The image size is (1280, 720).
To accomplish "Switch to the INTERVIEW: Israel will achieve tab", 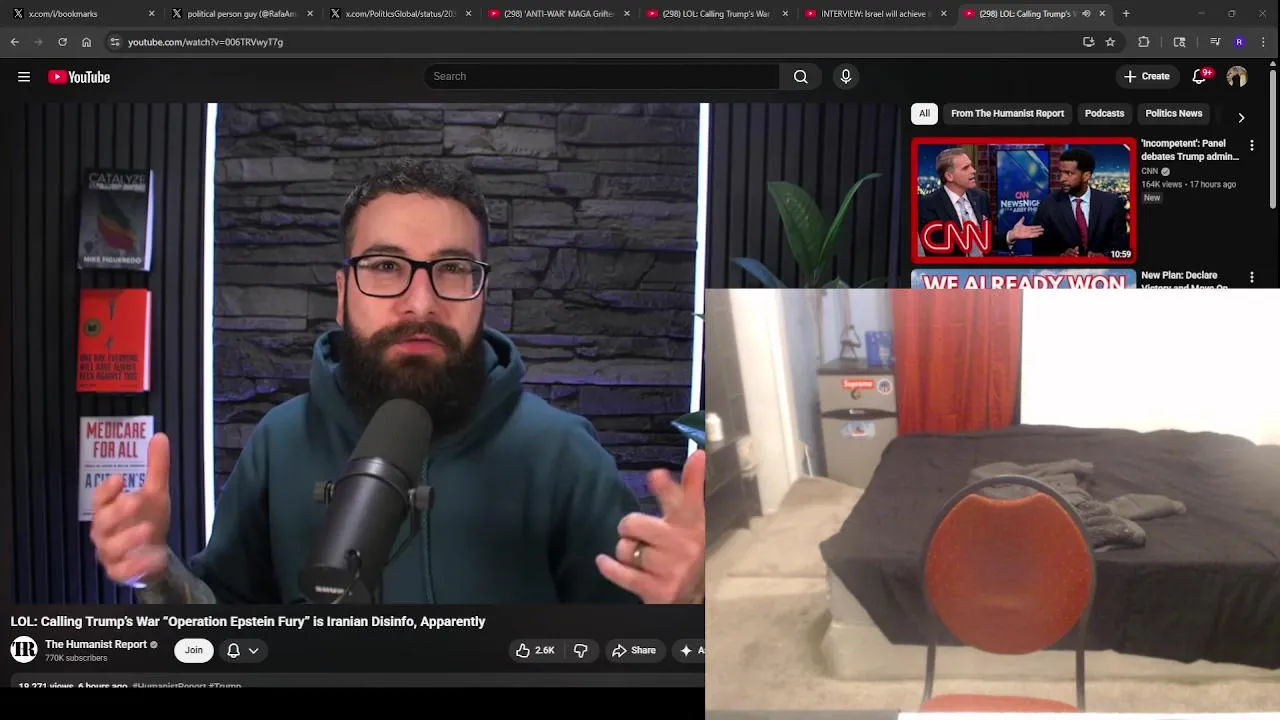I will (875, 14).
